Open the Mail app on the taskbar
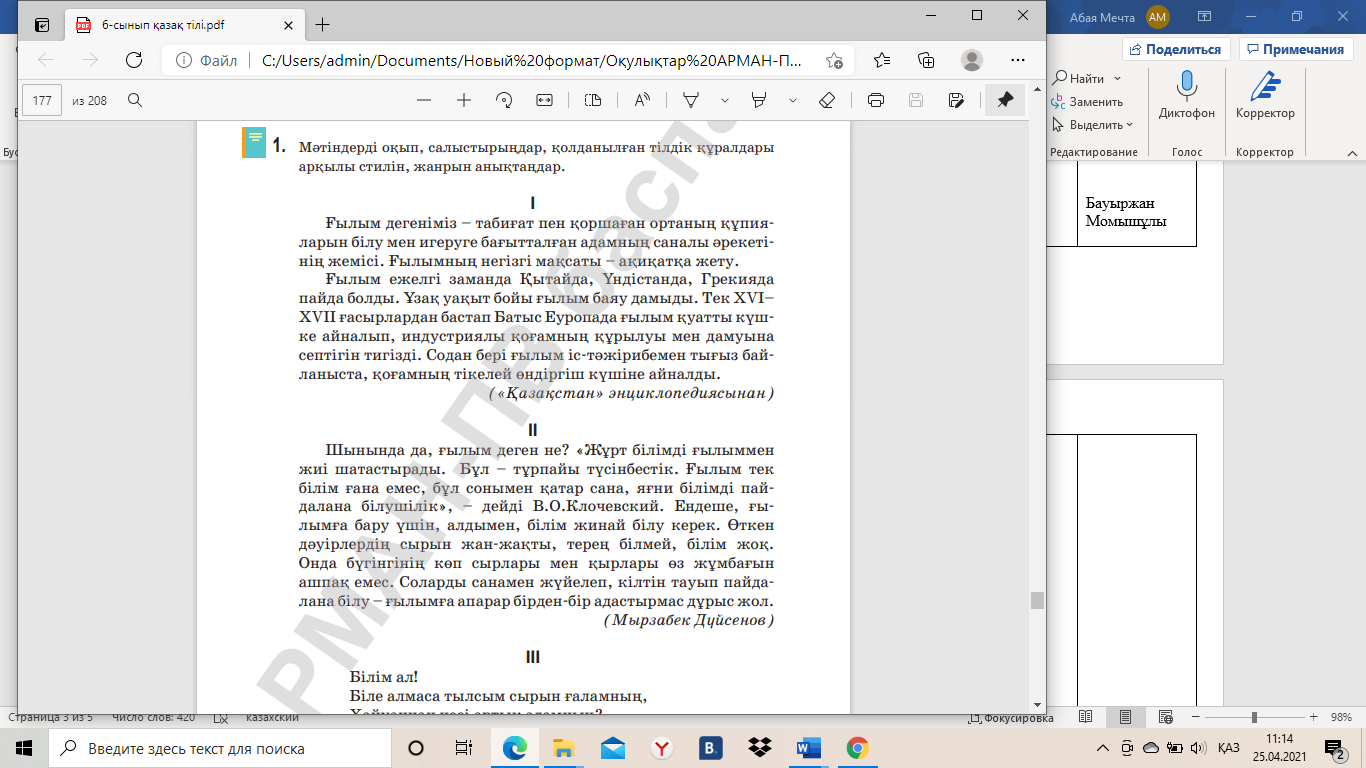This screenshot has height=768, width=1366. pos(612,748)
